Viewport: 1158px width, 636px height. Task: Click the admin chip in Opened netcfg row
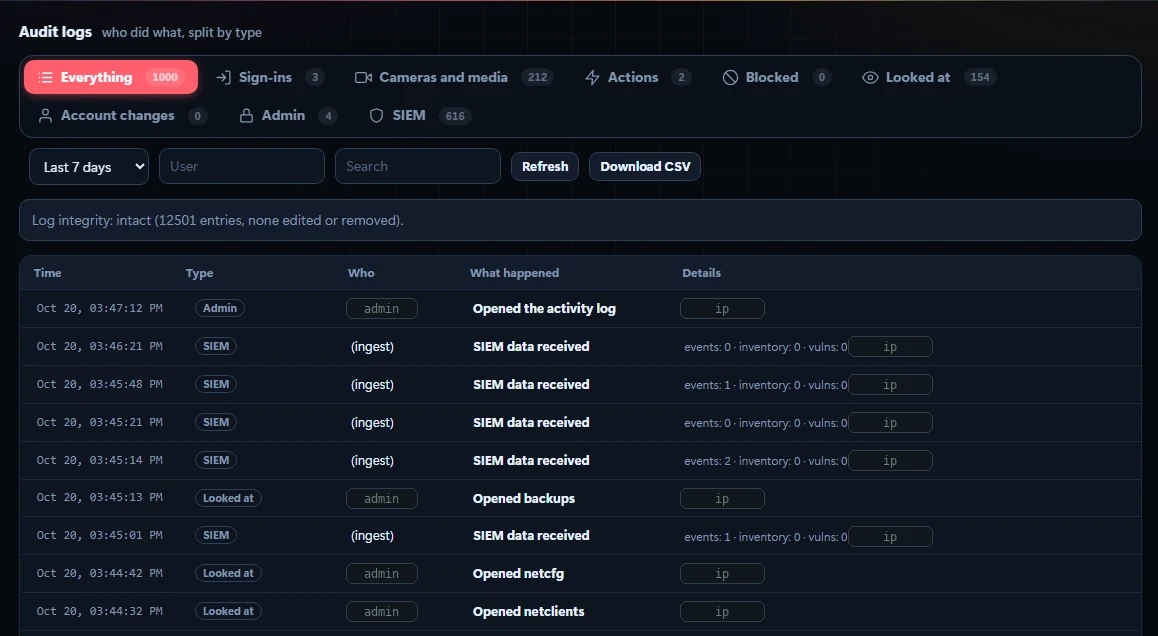(382, 574)
